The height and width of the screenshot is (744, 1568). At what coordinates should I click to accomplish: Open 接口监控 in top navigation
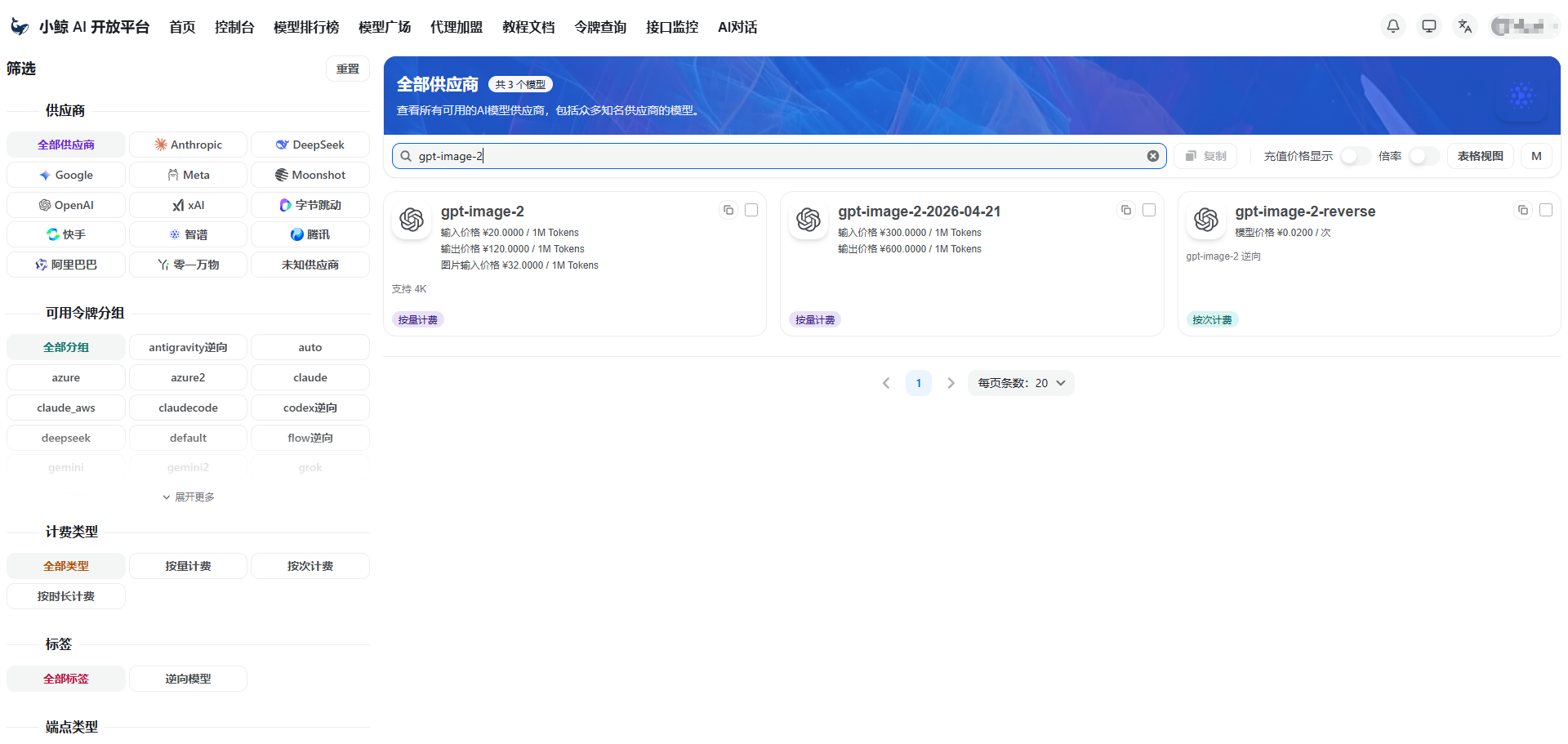pos(672,27)
